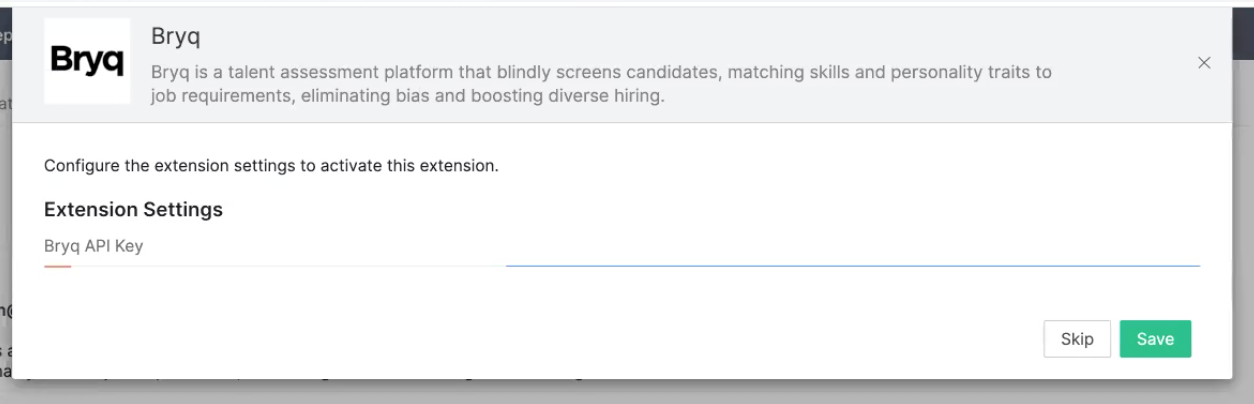Click the dimmed backdrop left of dialog
1254x404 pixels.
point(5,200)
